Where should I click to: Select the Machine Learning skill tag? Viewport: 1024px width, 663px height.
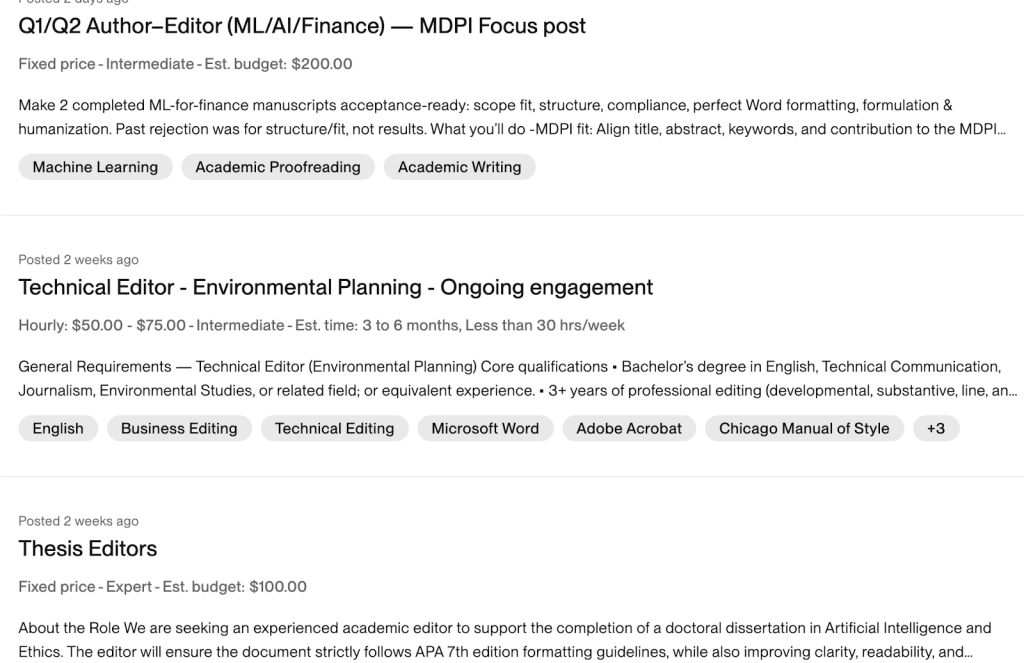click(95, 167)
